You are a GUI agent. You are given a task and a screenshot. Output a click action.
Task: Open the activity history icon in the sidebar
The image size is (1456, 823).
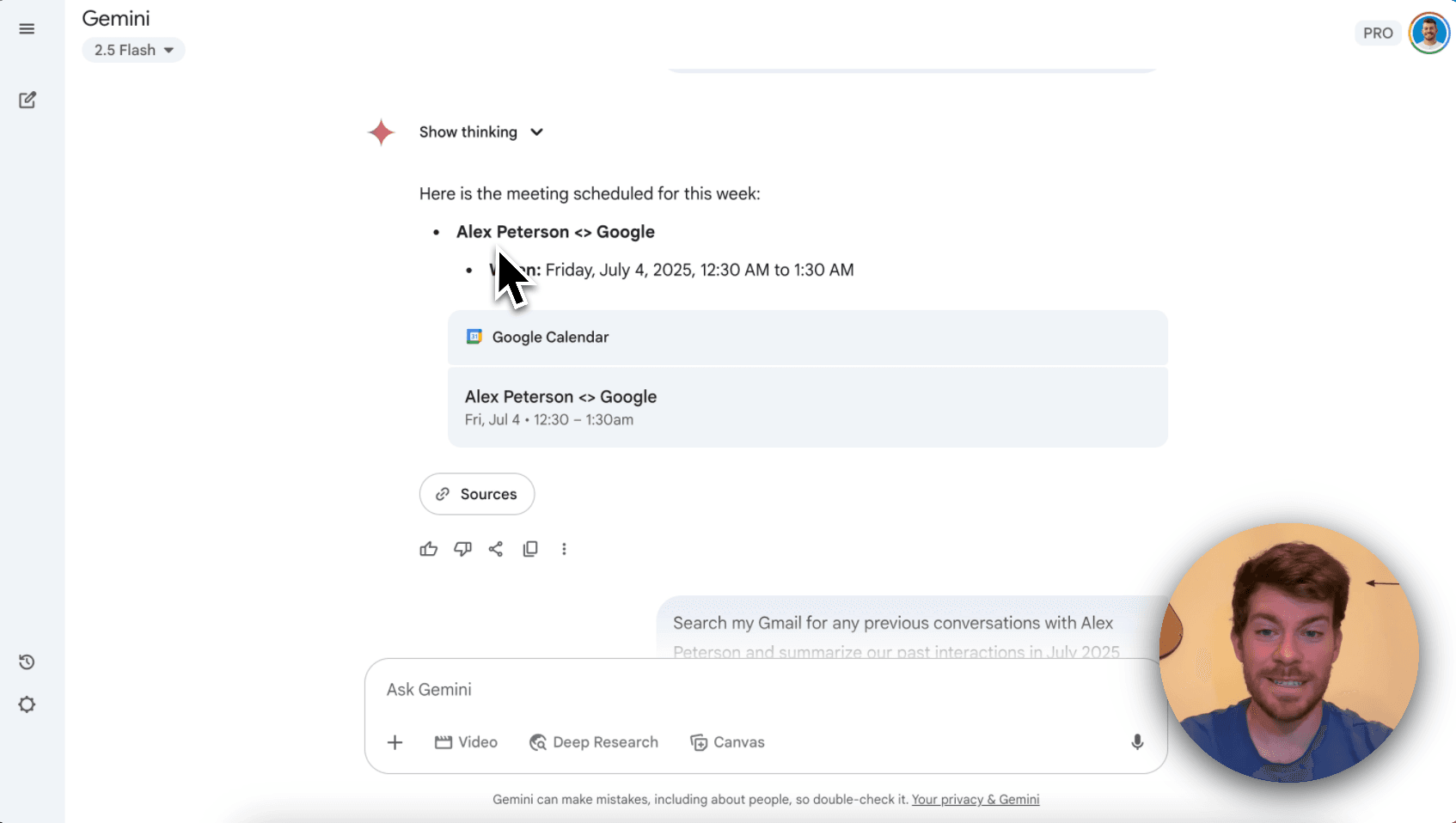click(x=27, y=661)
